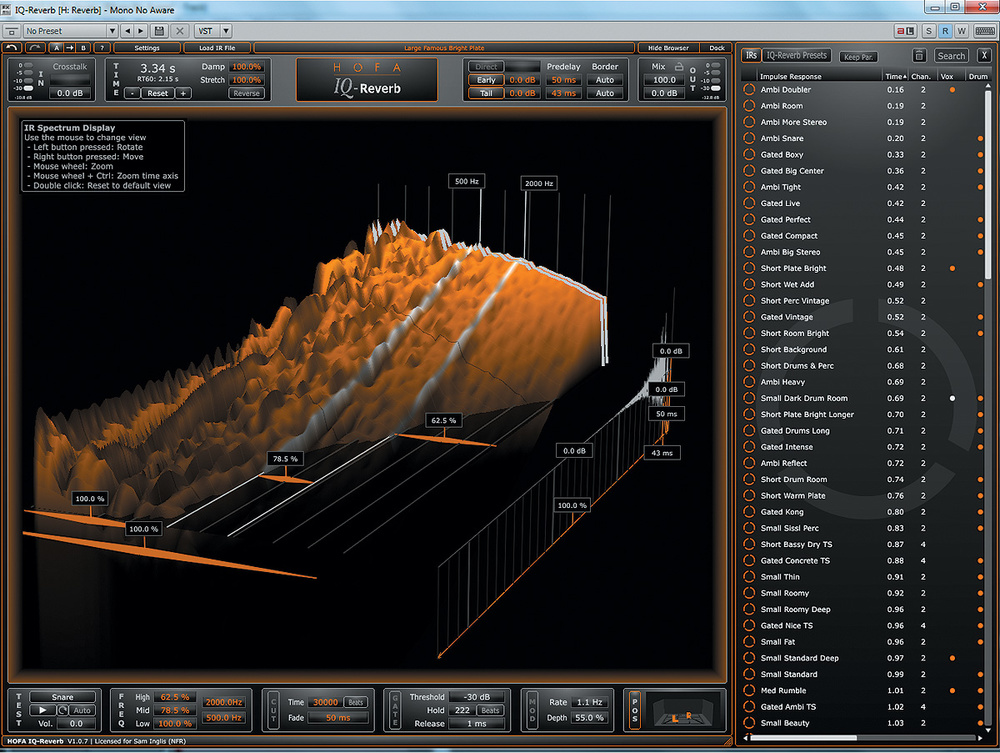Toggle the Early reflections button

click(x=486, y=80)
